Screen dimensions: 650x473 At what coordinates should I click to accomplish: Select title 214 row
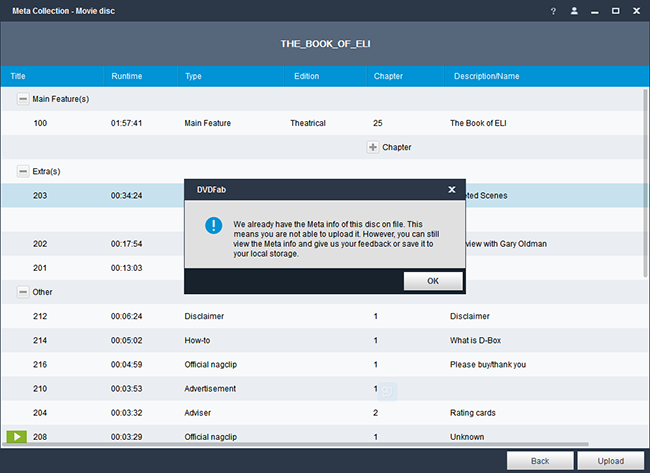[322, 340]
